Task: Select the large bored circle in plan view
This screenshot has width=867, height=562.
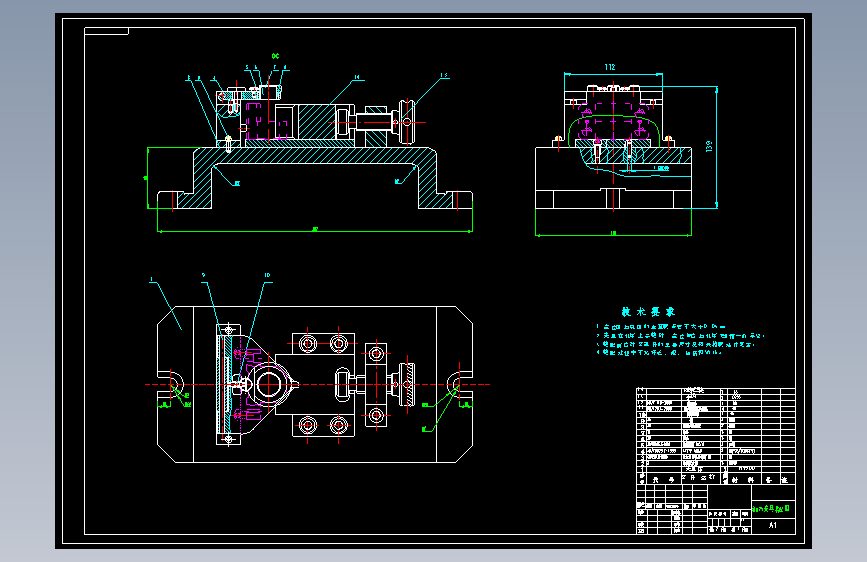Action: 269,385
